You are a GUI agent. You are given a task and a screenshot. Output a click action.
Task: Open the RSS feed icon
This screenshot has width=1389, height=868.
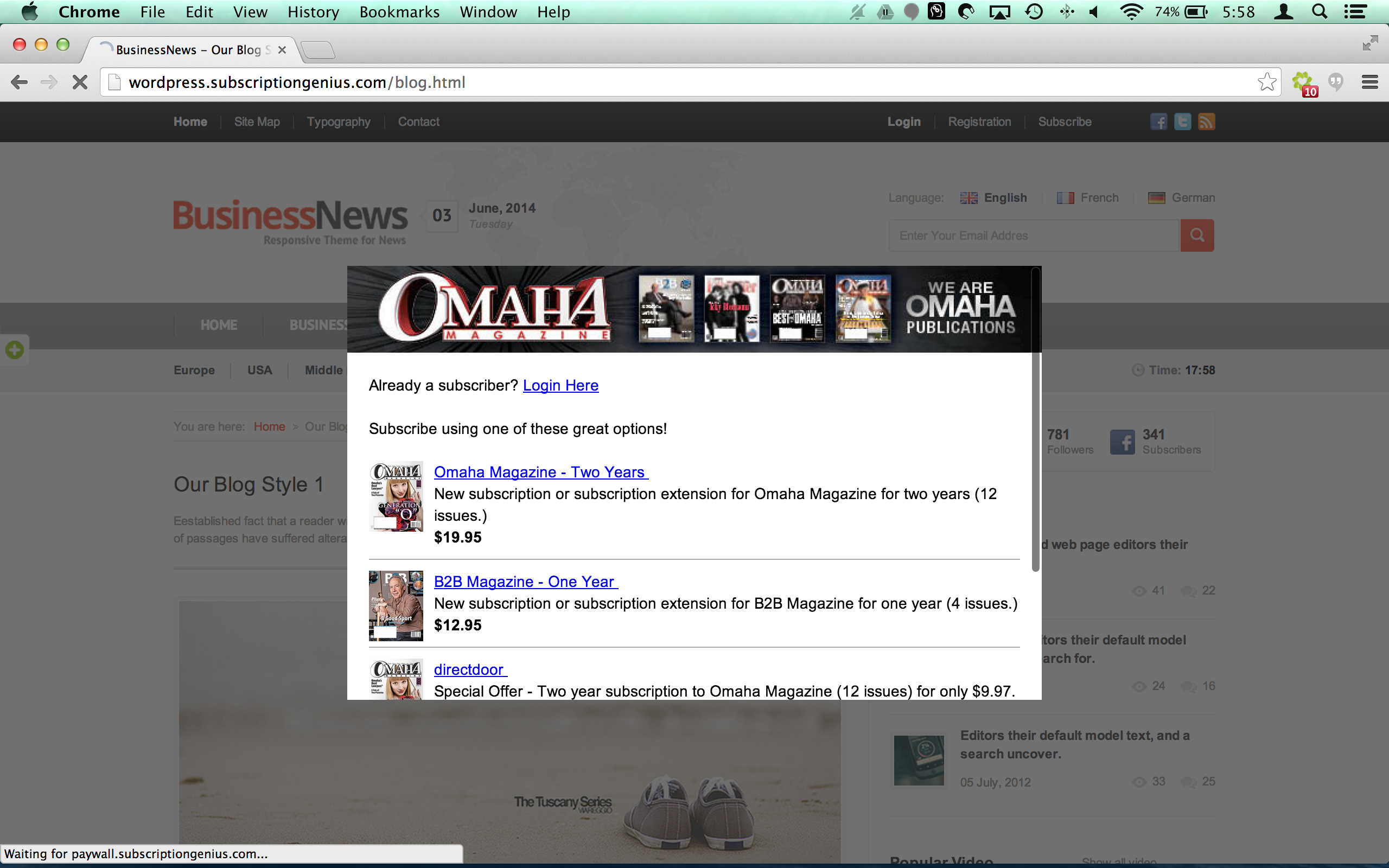(x=1207, y=122)
